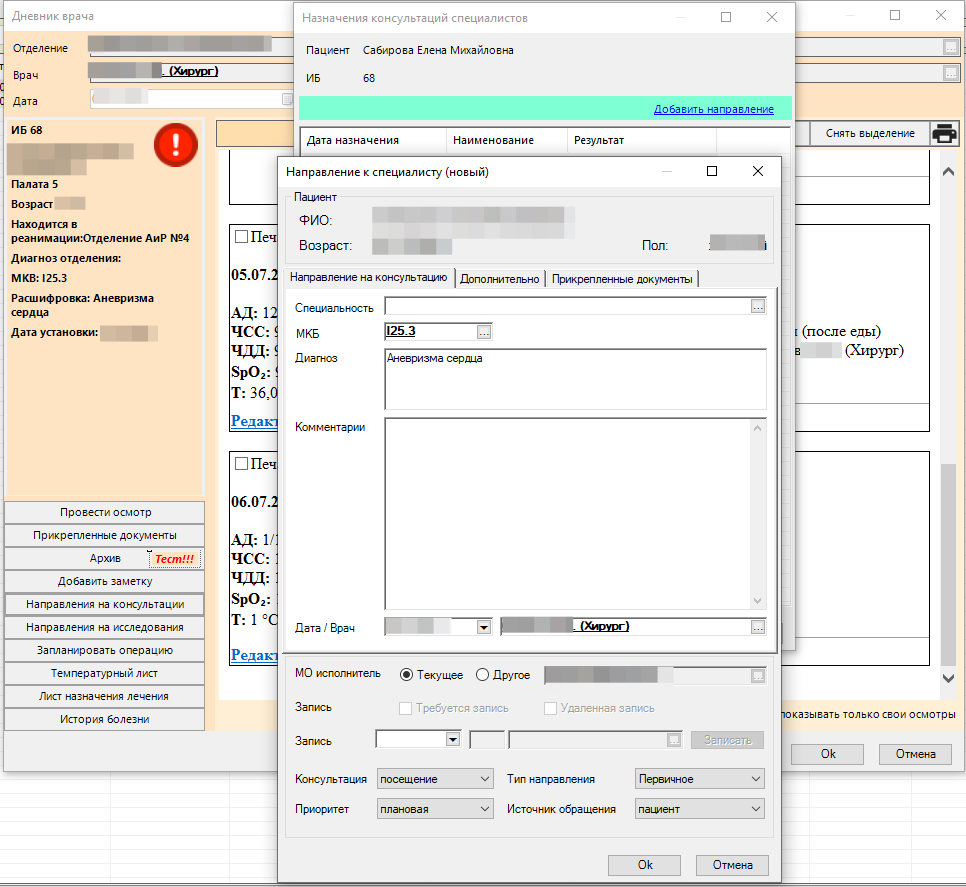Click Наименование column header
The image size is (966, 887).
(x=506, y=140)
